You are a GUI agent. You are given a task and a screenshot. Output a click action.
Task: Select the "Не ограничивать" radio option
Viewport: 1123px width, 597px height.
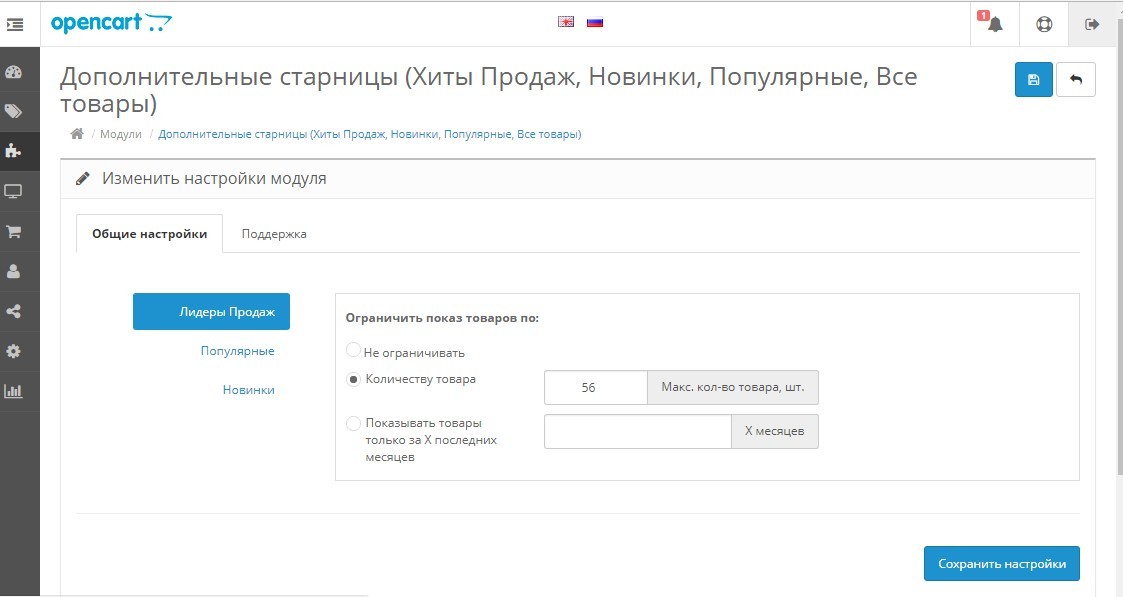(x=353, y=350)
